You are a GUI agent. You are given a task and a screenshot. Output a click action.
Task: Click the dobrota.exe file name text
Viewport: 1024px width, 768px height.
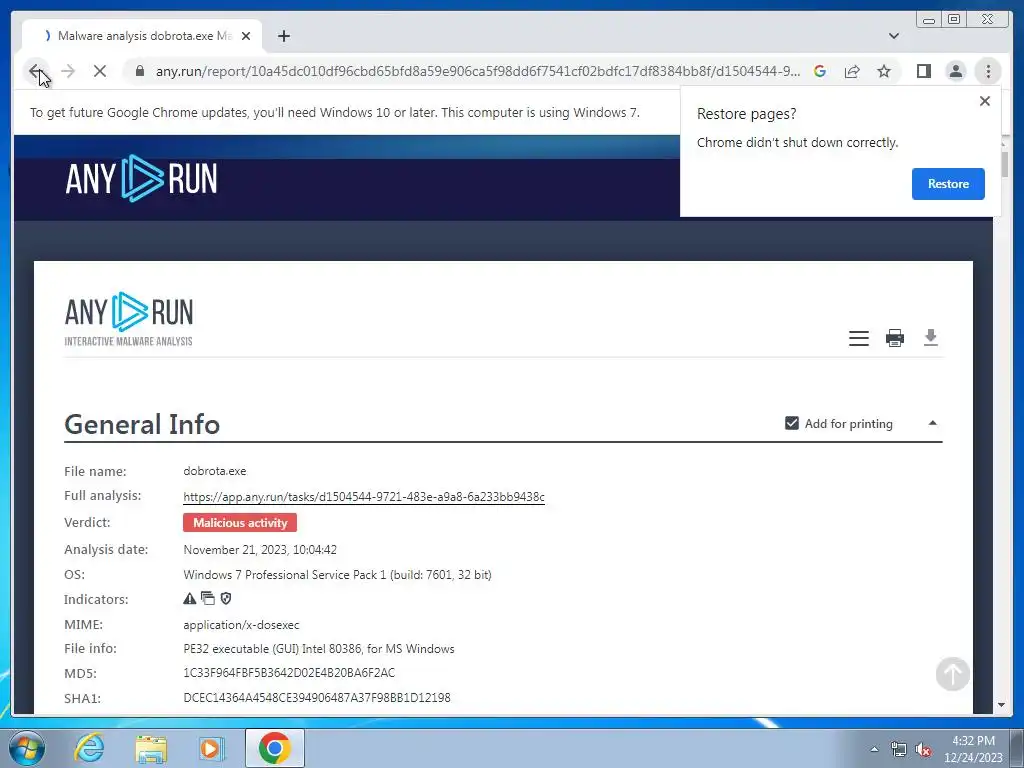click(215, 471)
